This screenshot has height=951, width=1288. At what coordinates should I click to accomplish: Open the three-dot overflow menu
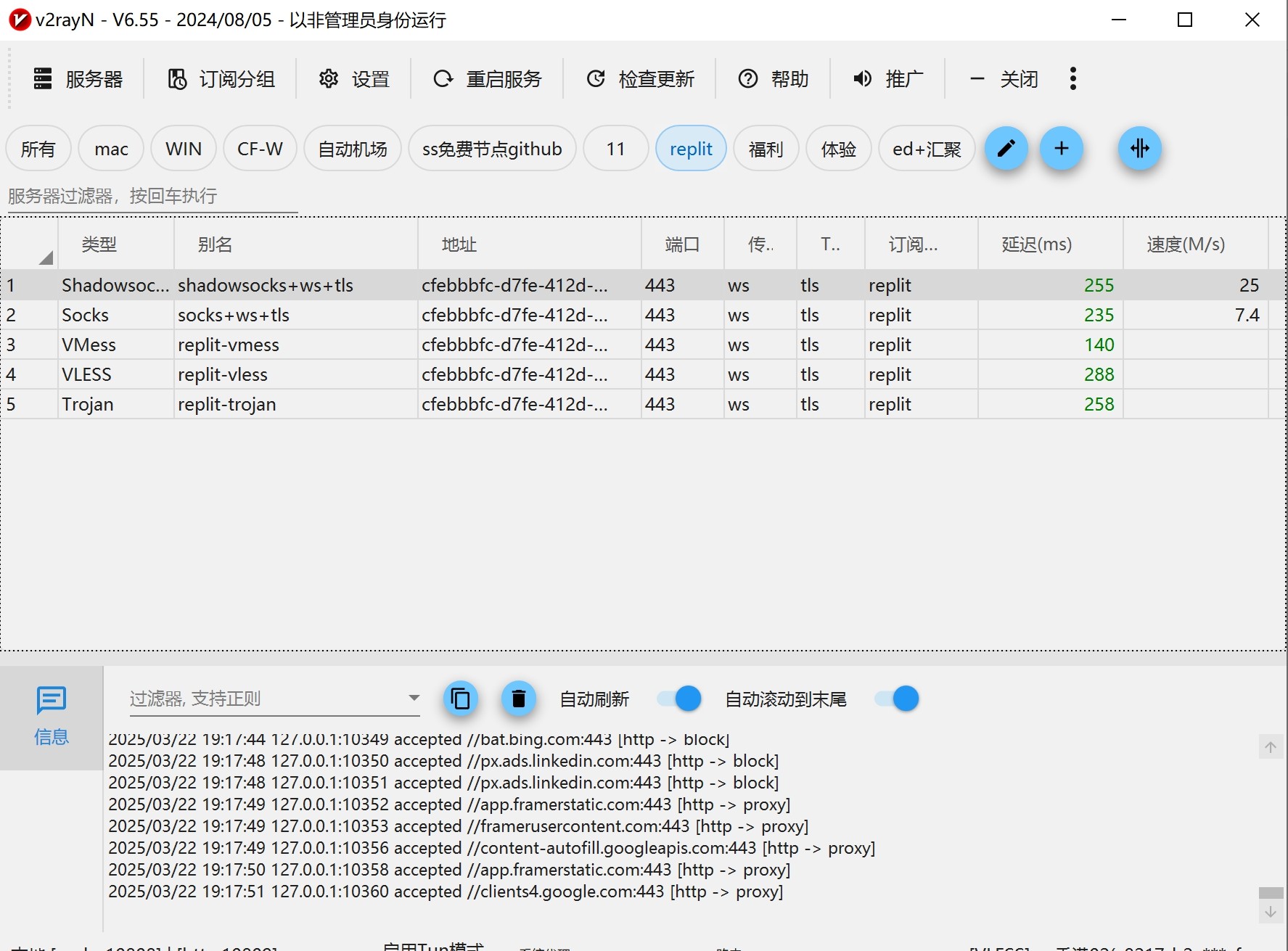(1072, 79)
